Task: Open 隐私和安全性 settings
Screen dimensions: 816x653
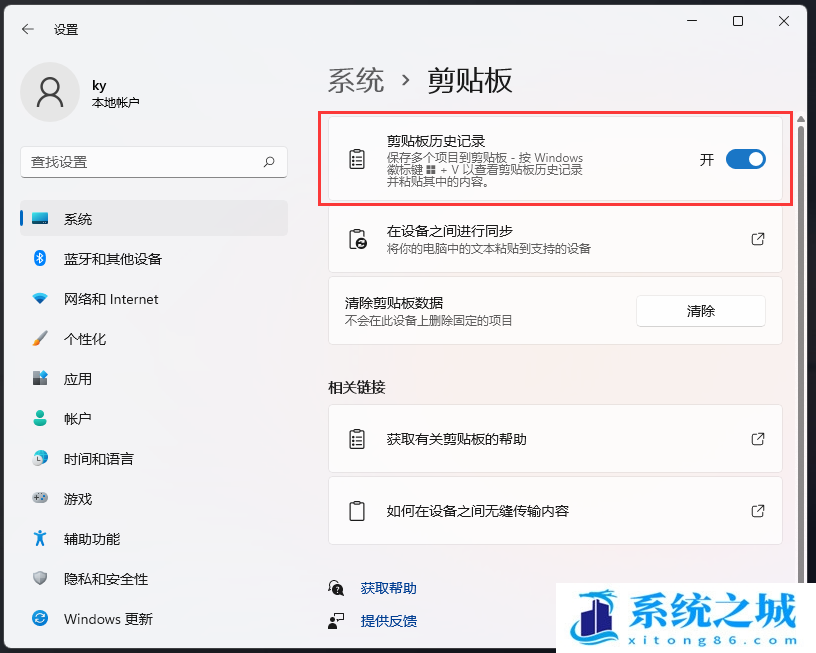Action: pyautogui.click(x=106, y=579)
